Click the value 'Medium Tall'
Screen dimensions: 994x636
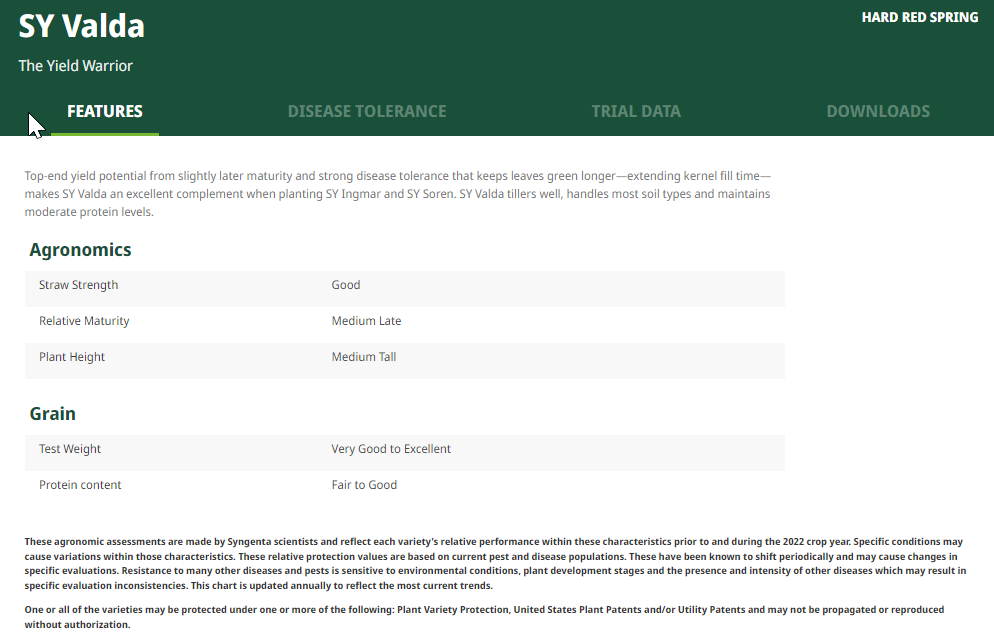coord(364,357)
